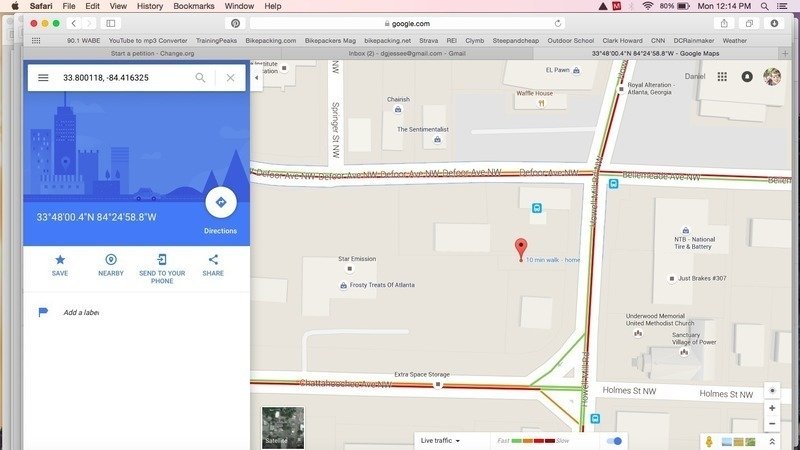Click the coordinates search input field

(120, 77)
